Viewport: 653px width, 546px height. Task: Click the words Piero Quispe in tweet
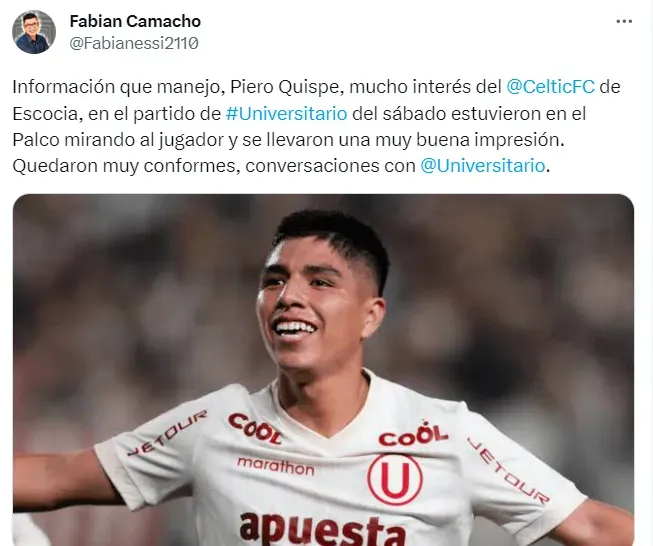tap(287, 87)
